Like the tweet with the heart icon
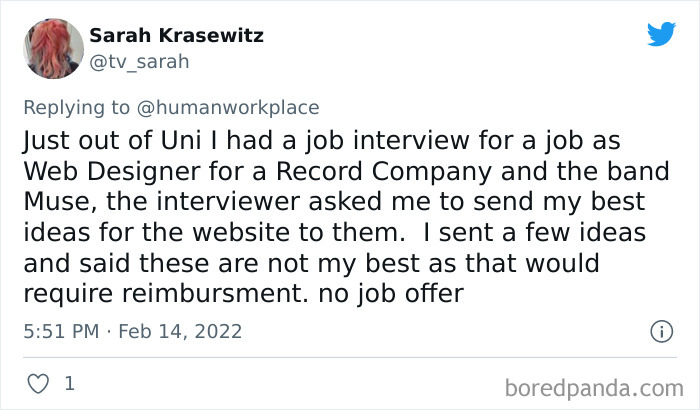 (37, 383)
